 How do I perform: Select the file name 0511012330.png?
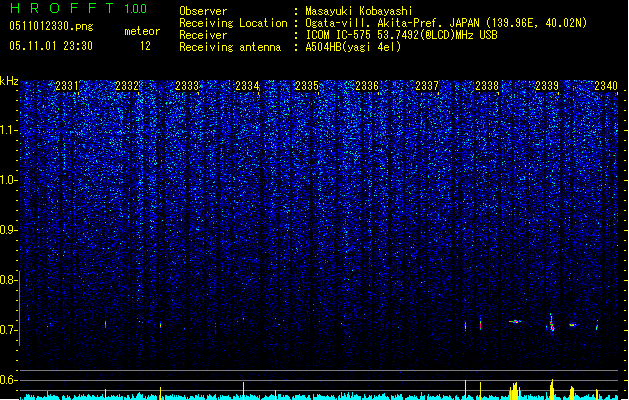point(51,26)
